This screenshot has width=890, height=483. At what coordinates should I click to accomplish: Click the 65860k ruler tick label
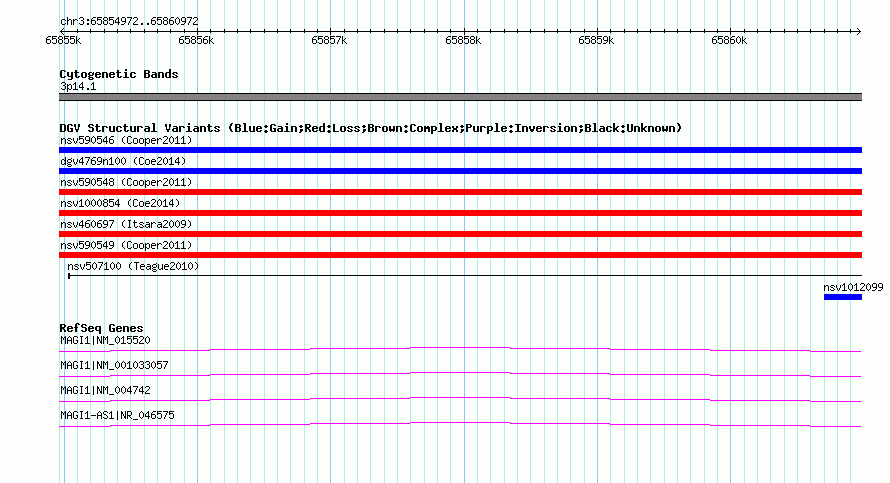(729, 40)
